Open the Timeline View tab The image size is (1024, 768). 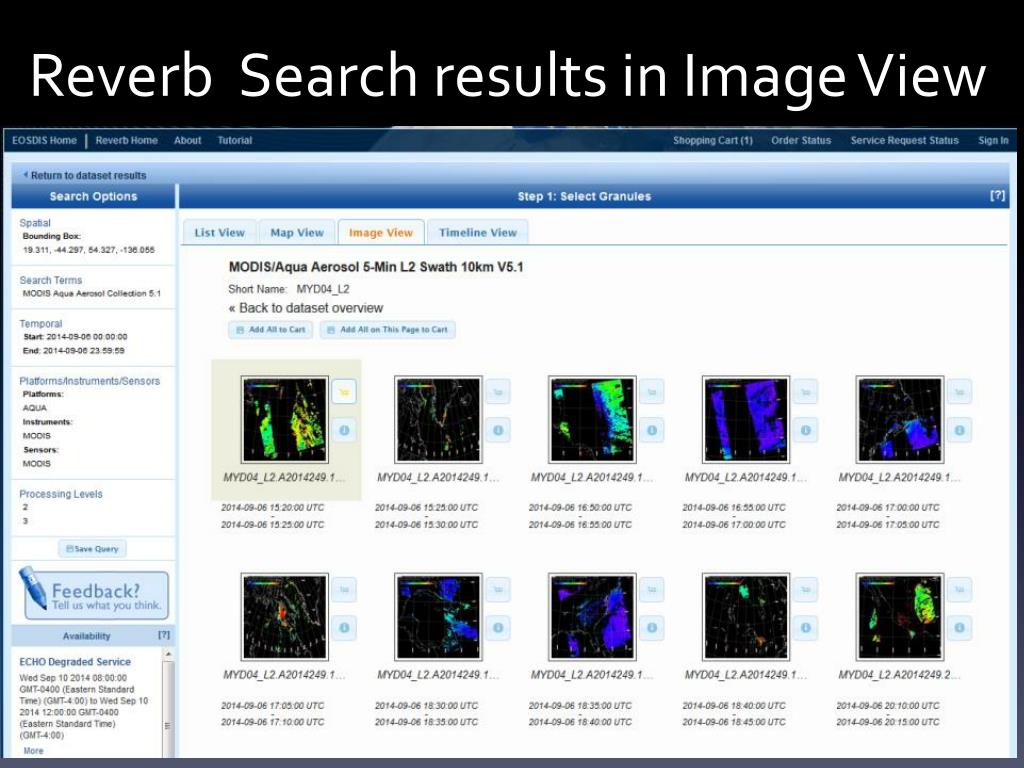click(x=477, y=232)
